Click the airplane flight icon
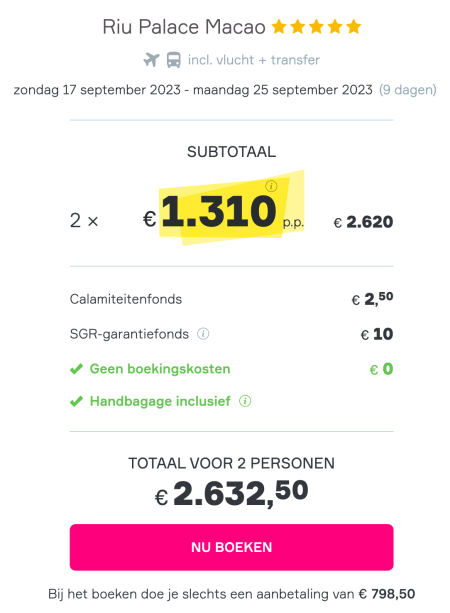Screen dimensions: 450x613 151,60
